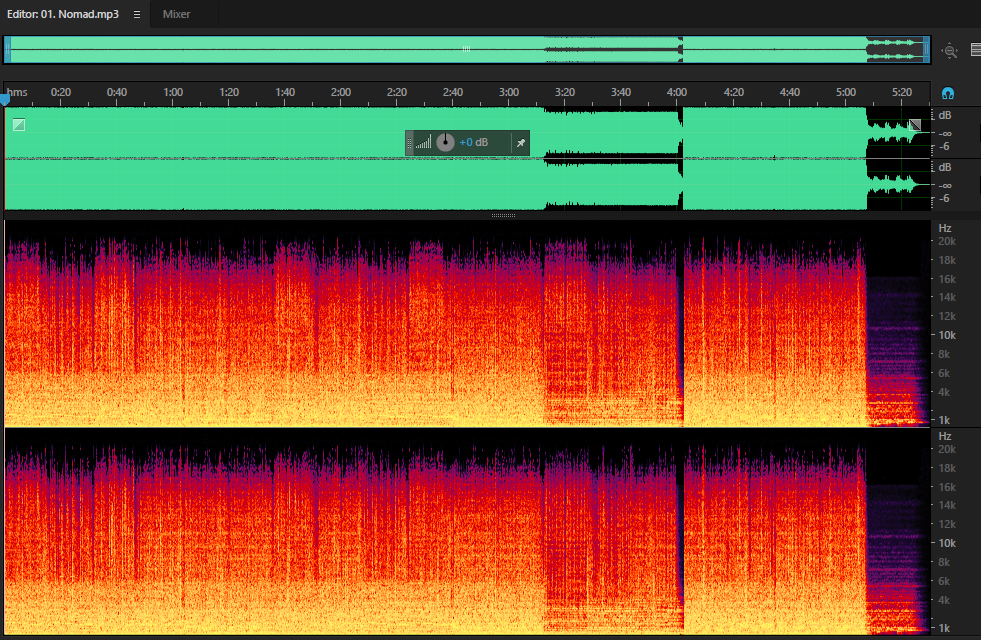Image resolution: width=981 pixels, height=640 pixels.
Task: Click the overview navigator left edge handle
Action: coord(8,49)
